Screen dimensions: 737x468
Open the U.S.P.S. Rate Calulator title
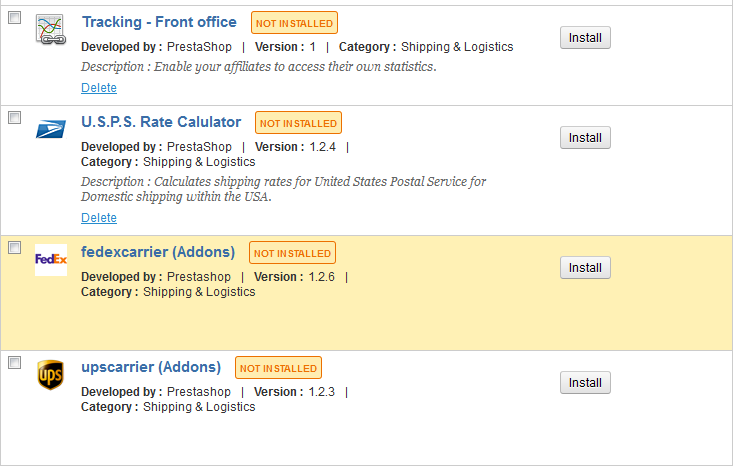pyautogui.click(x=161, y=122)
